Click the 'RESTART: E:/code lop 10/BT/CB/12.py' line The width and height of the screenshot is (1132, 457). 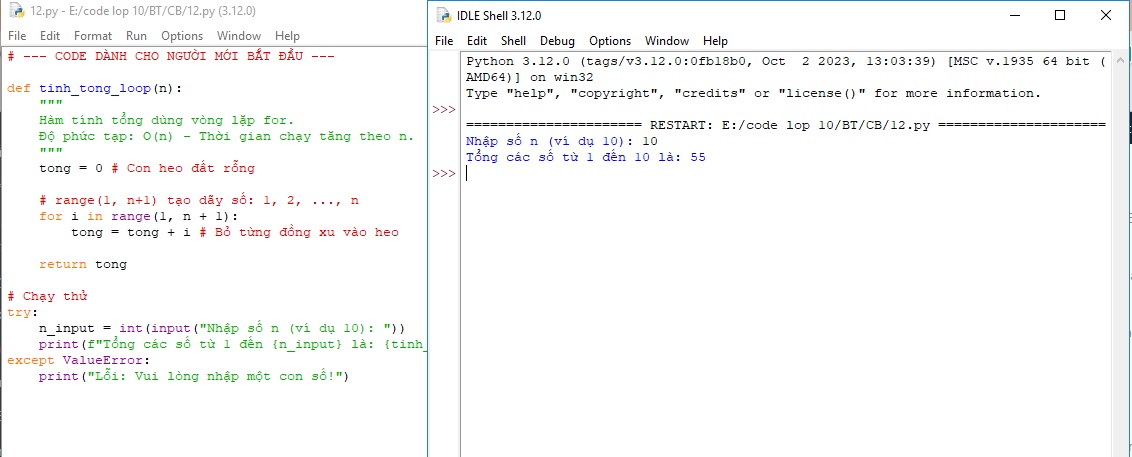tap(785, 125)
